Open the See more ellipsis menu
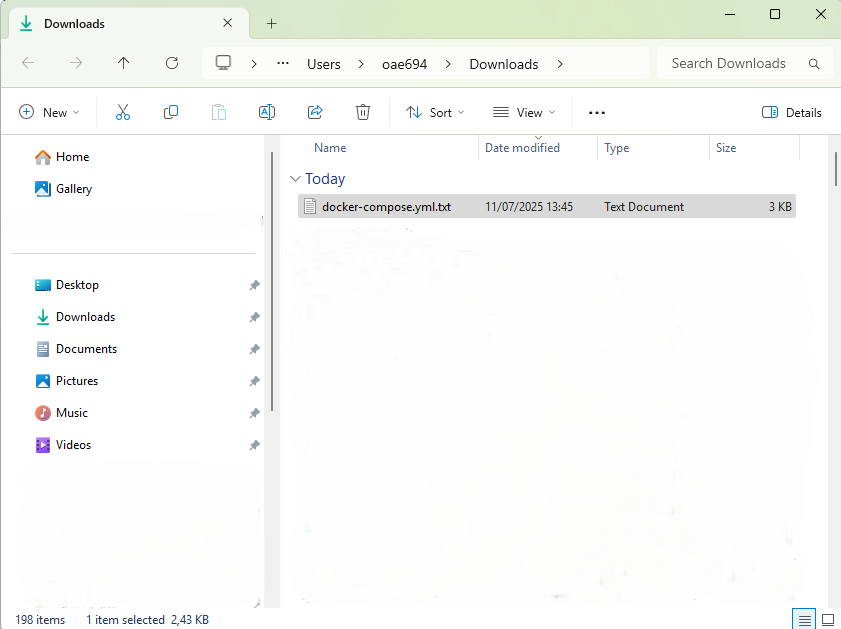841x629 pixels. (597, 113)
